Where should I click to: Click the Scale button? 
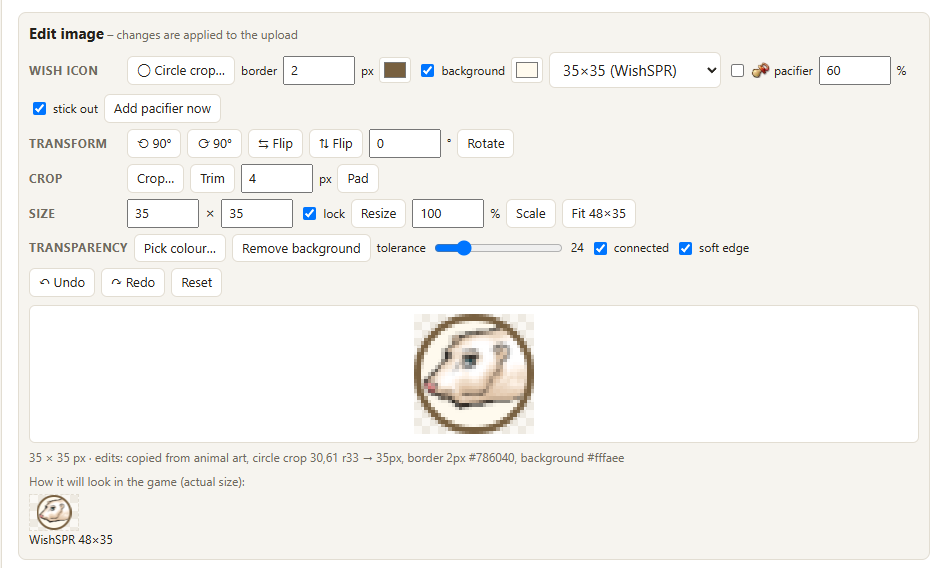tap(530, 213)
